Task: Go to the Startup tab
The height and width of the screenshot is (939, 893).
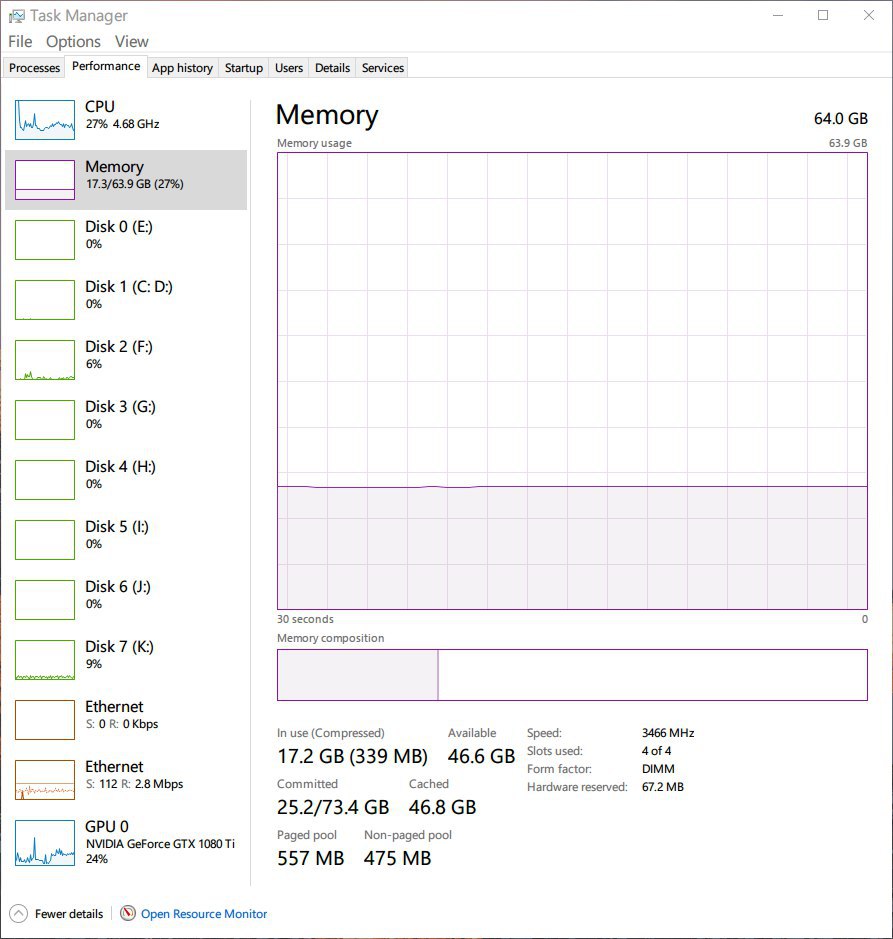Action: (244, 68)
